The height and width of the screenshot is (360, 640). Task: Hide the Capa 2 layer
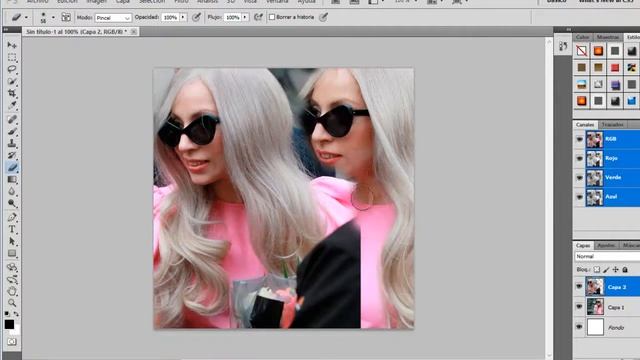pos(579,287)
